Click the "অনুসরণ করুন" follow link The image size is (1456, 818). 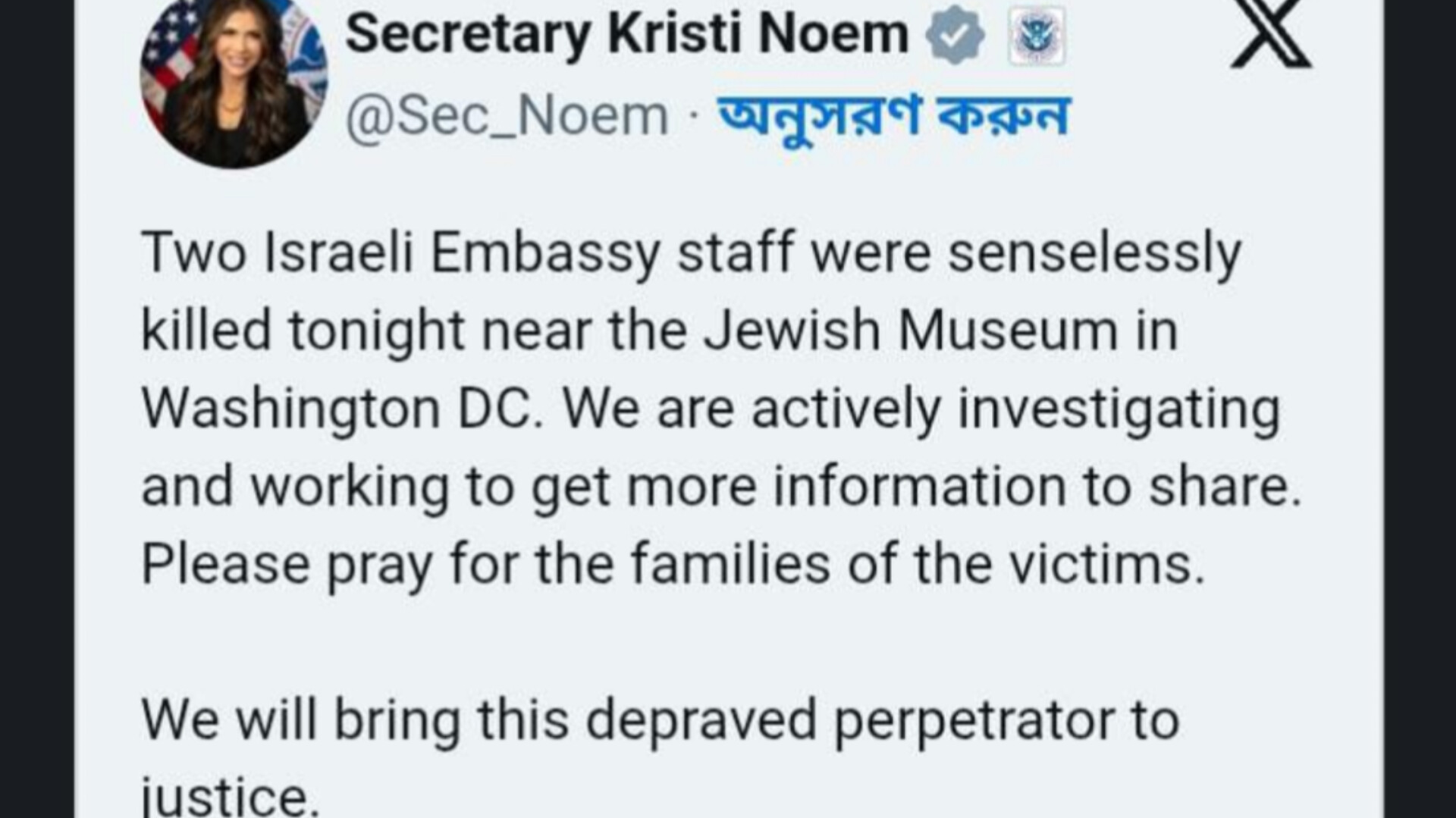point(894,118)
